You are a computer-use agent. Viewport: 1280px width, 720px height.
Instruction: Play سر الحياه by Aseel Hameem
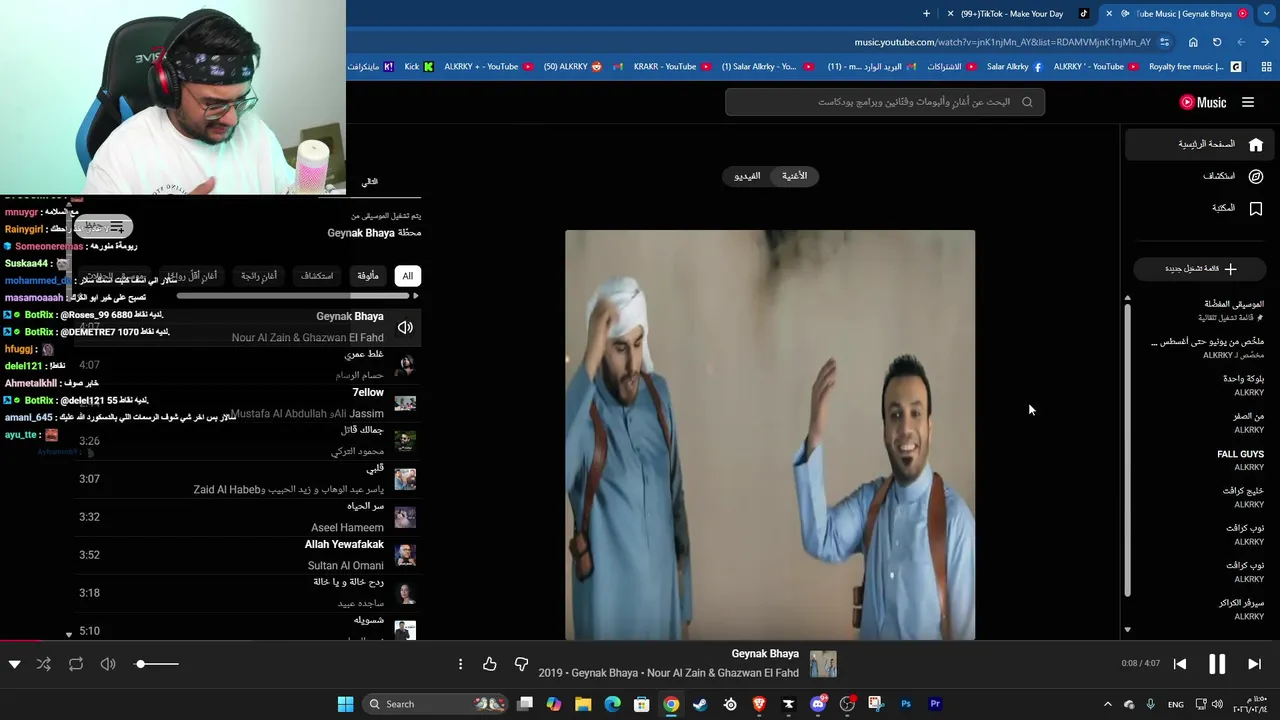click(405, 517)
